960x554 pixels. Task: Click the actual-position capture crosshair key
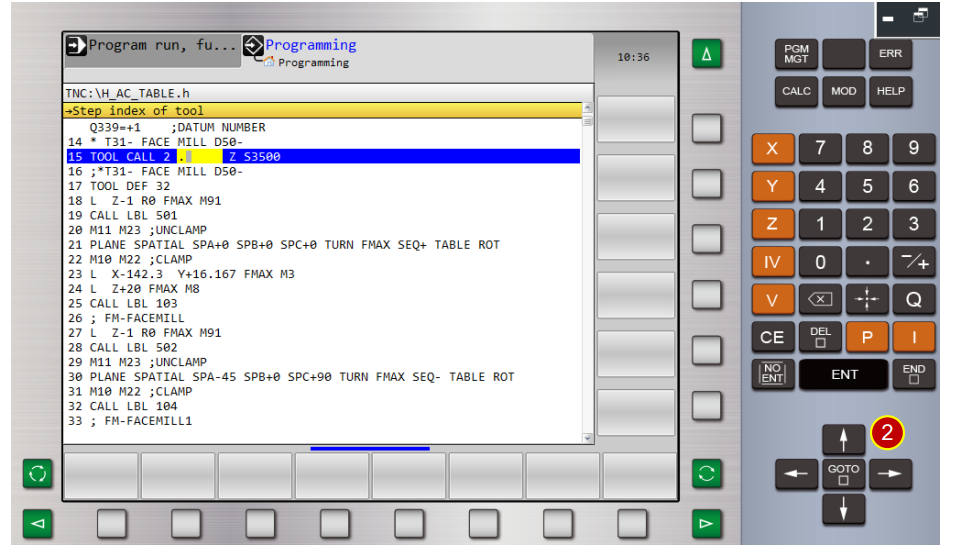(867, 300)
